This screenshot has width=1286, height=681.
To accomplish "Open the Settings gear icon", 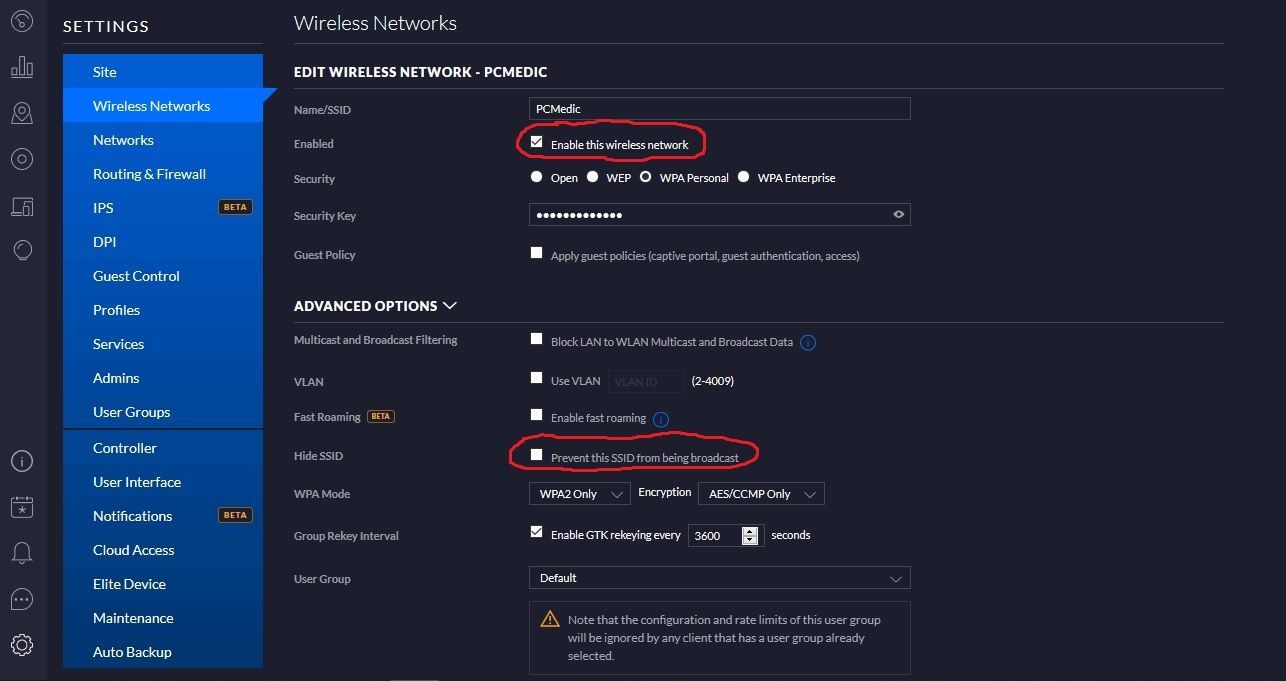I will tap(22, 645).
